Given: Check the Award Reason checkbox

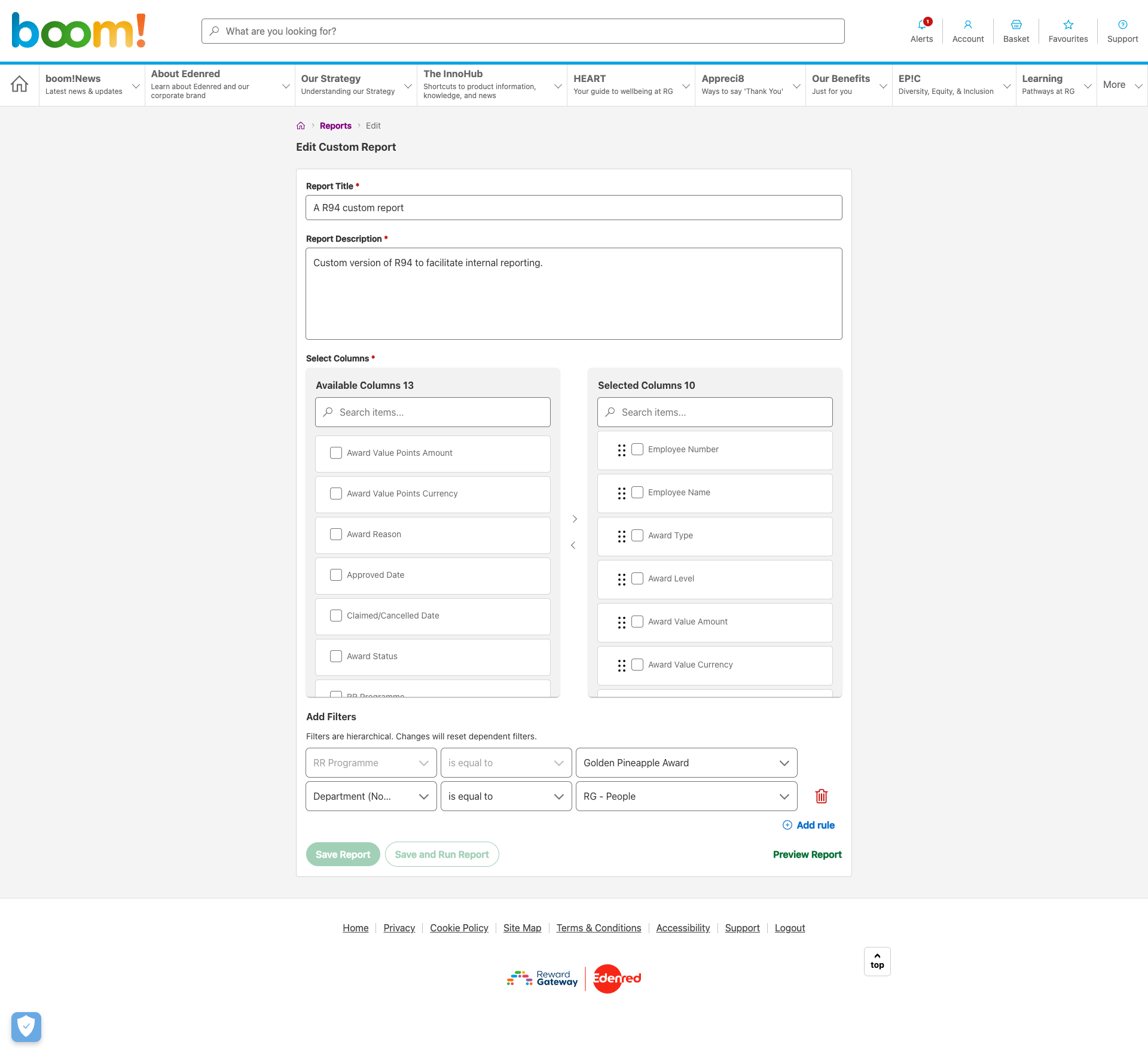Looking at the screenshot, I should 336,534.
